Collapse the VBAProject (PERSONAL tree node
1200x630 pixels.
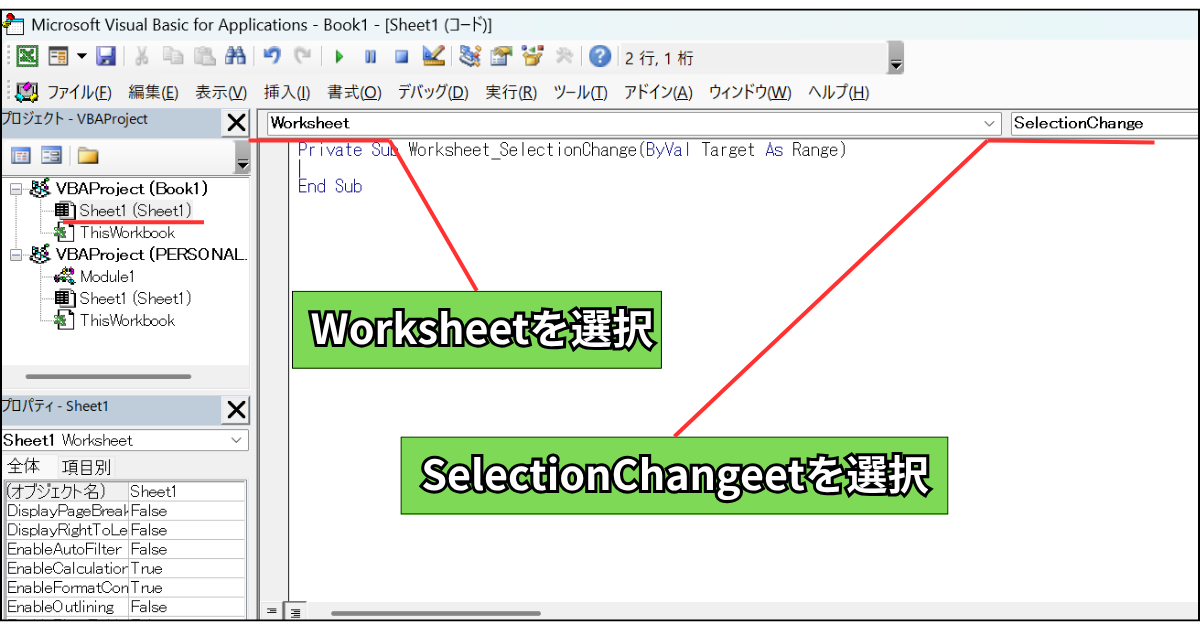pos(15,254)
